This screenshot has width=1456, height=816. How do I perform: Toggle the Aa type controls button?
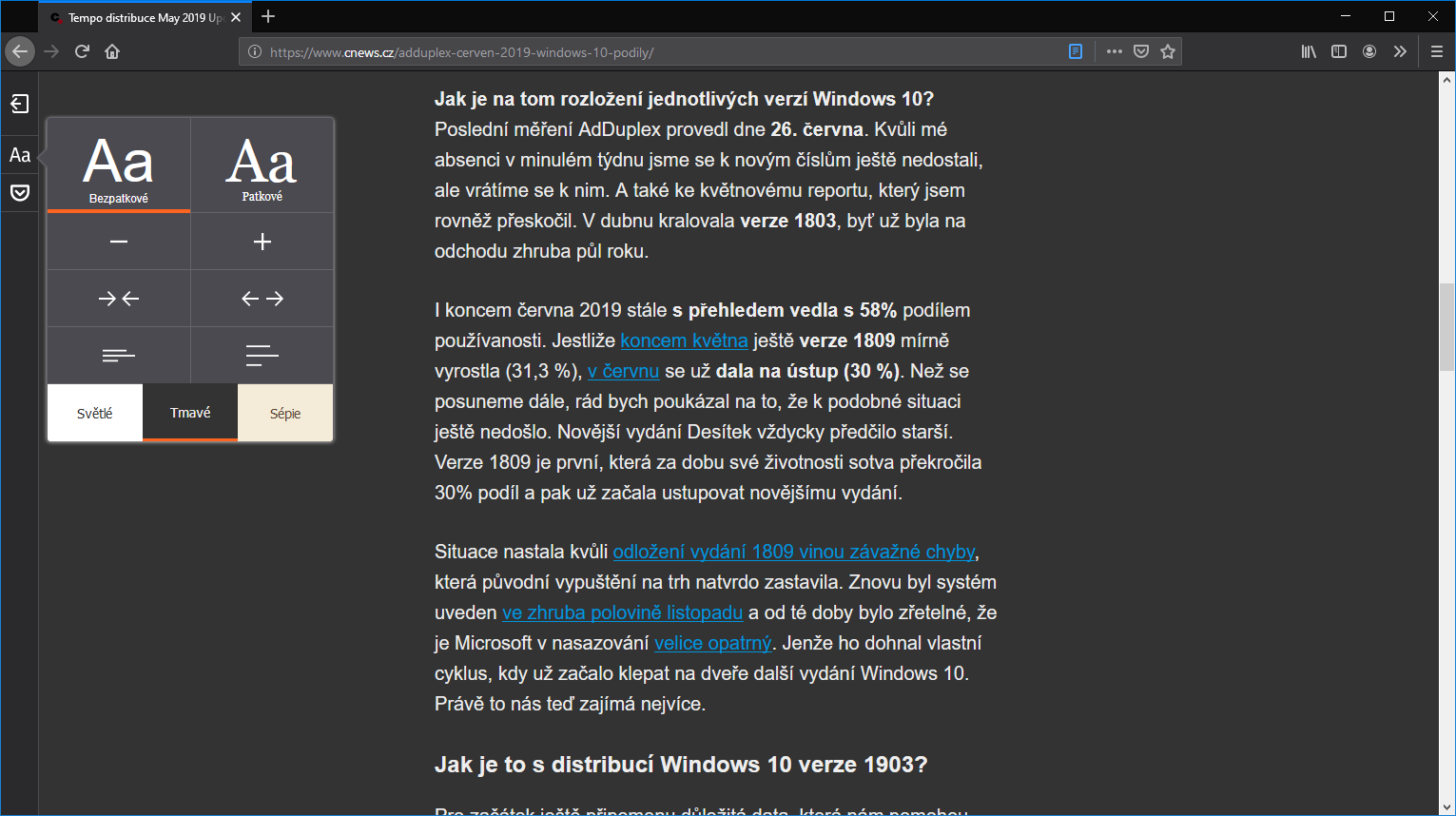(x=20, y=155)
